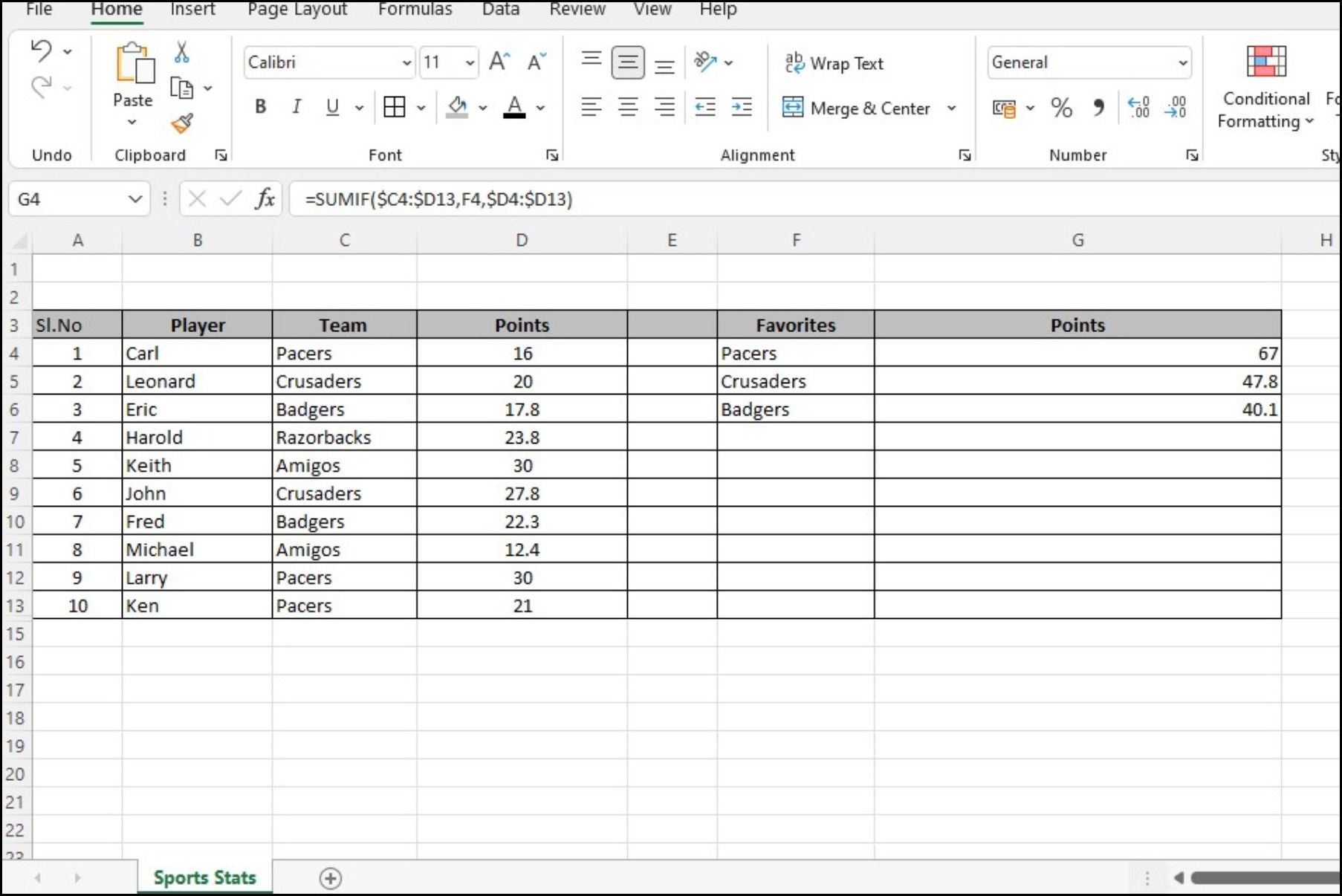1342x896 pixels.
Task: Toggle italic formatting
Action: (x=296, y=107)
